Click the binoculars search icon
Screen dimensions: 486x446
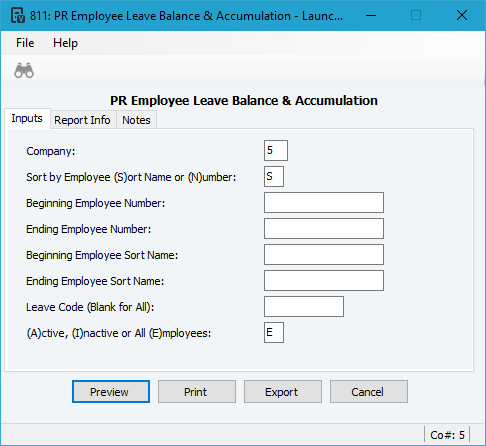tap(24, 70)
